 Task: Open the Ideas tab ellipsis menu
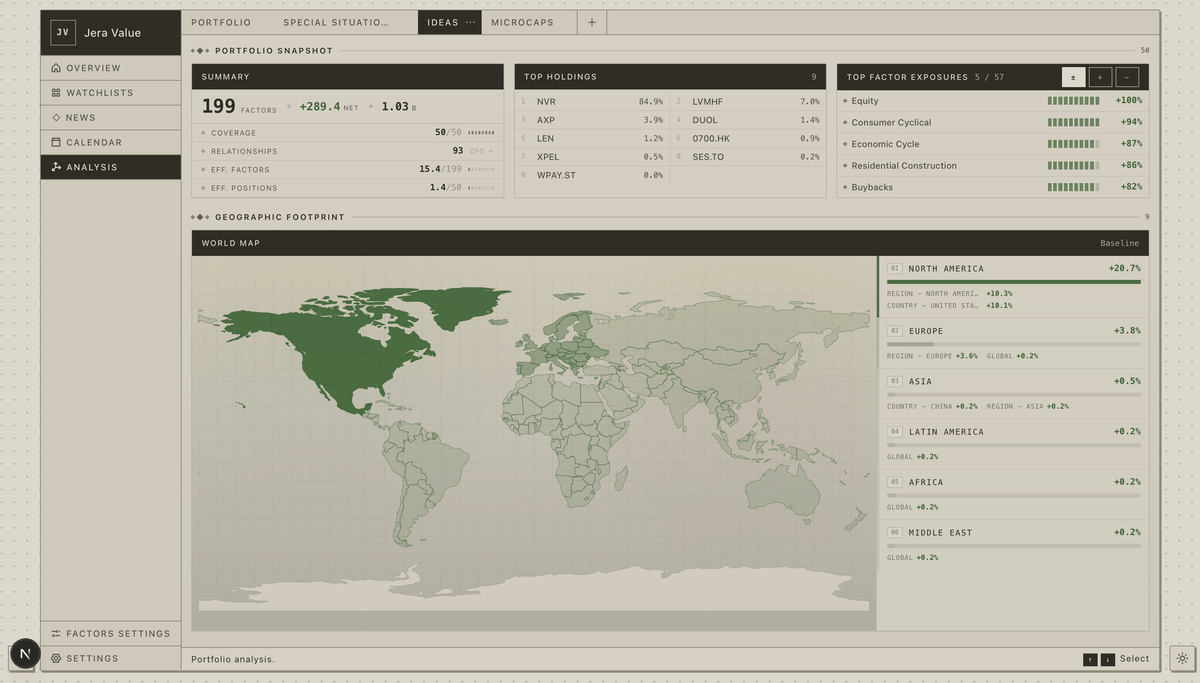[471, 22]
